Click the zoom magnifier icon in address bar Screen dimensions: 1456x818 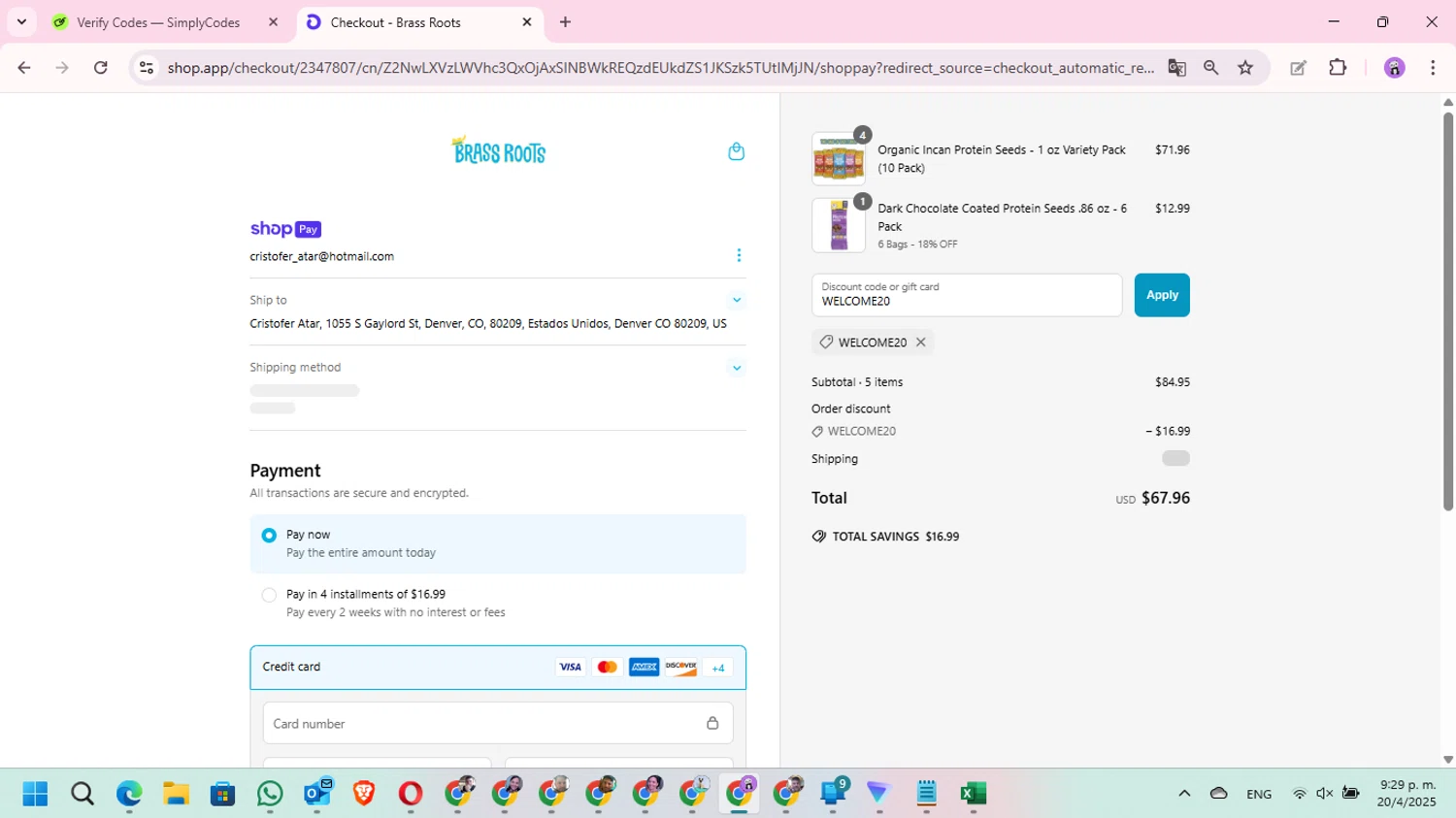[x=1210, y=68]
